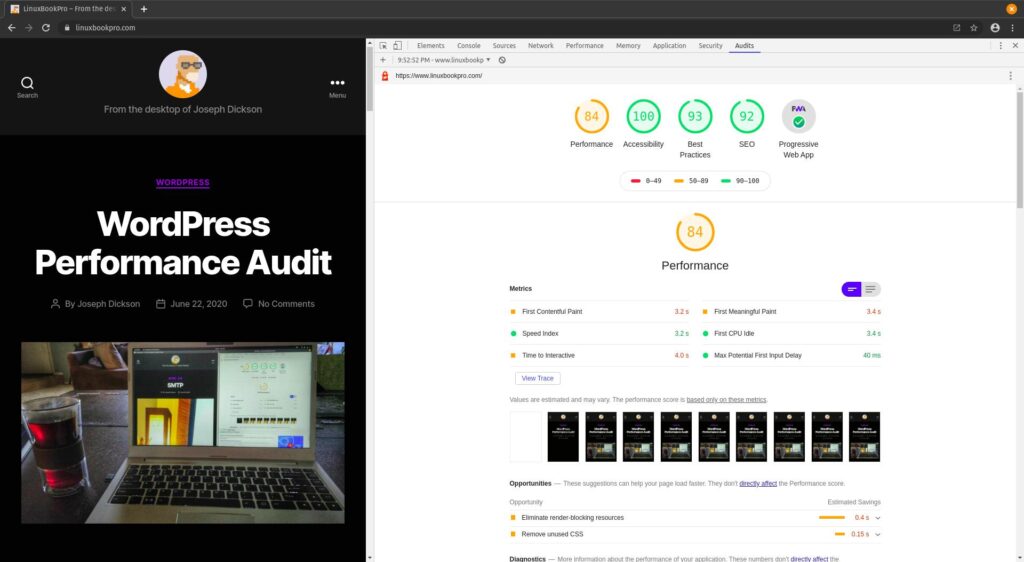This screenshot has width=1024, height=562.
Task: Click the Joseph Dickson avatar logo
Action: [x=183, y=74]
